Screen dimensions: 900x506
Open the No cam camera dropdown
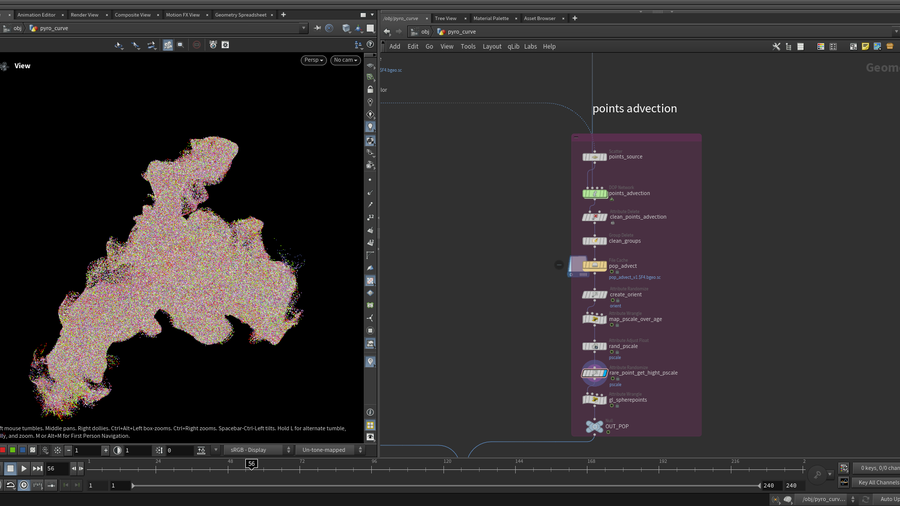tap(345, 60)
